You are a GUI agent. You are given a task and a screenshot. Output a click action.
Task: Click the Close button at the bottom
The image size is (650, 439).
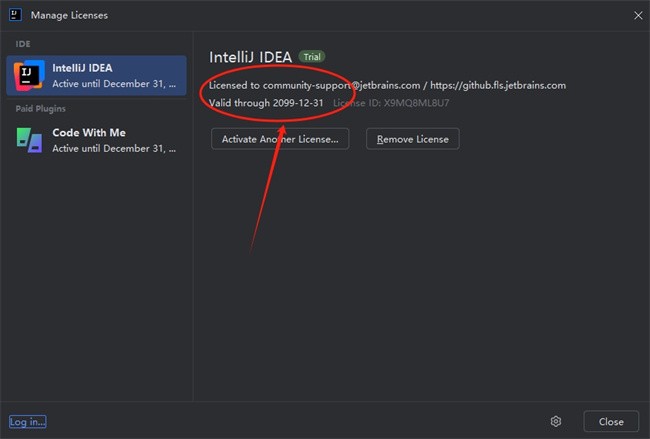(x=611, y=422)
